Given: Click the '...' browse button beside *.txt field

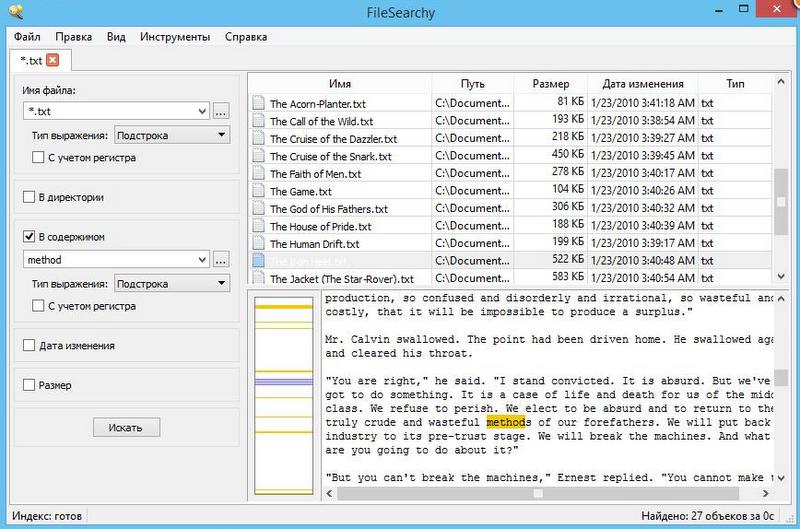Looking at the screenshot, I should pyautogui.click(x=221, y=111).
